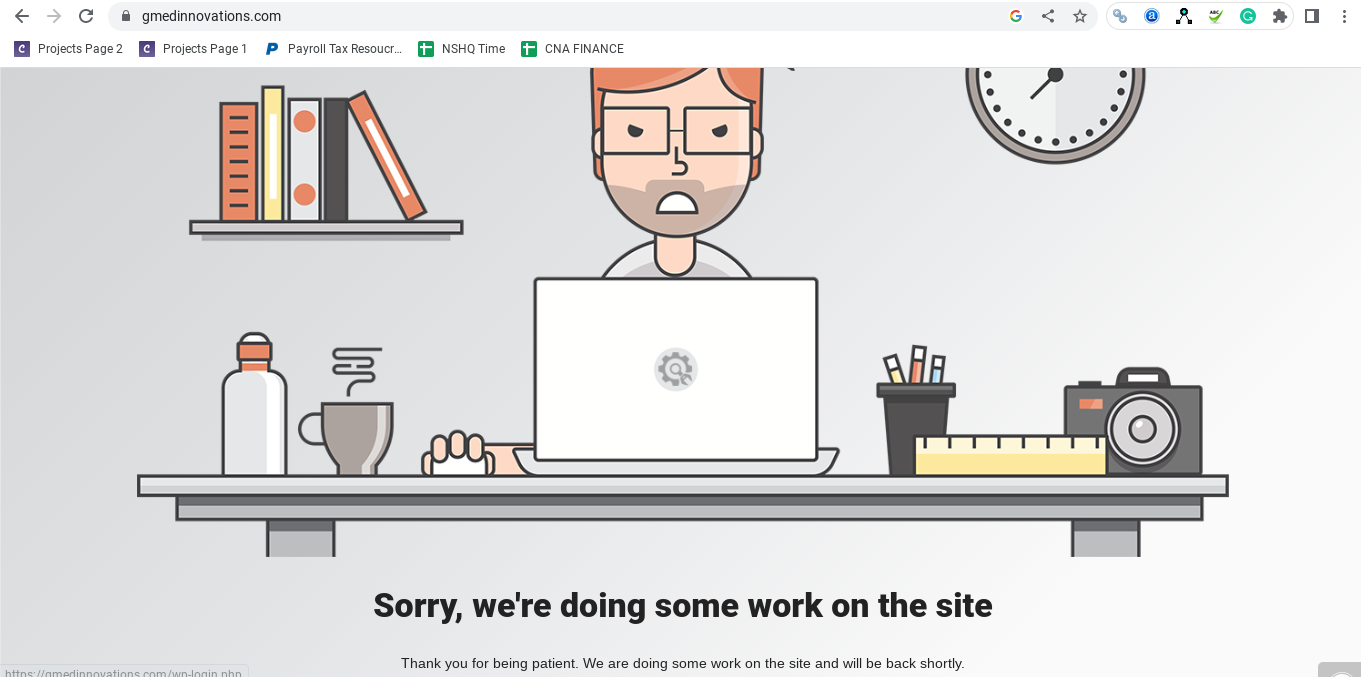Open the Payroll Tax Resource bookmark
Image resolution: width=1361 pixels, height=677 pixels.
pyautogui.click(x=333, y=48)
